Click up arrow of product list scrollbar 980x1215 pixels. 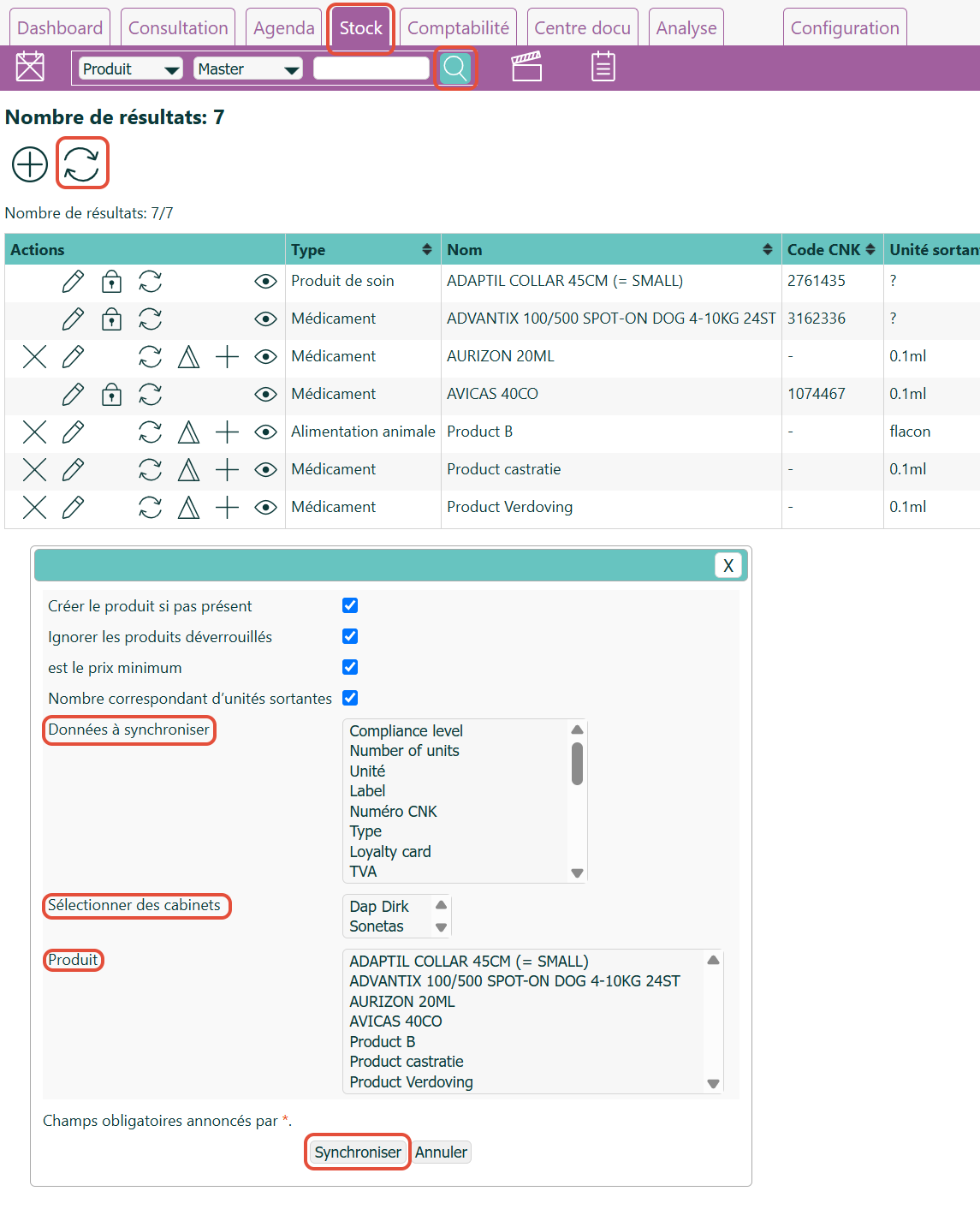click(x=714, y=960)
